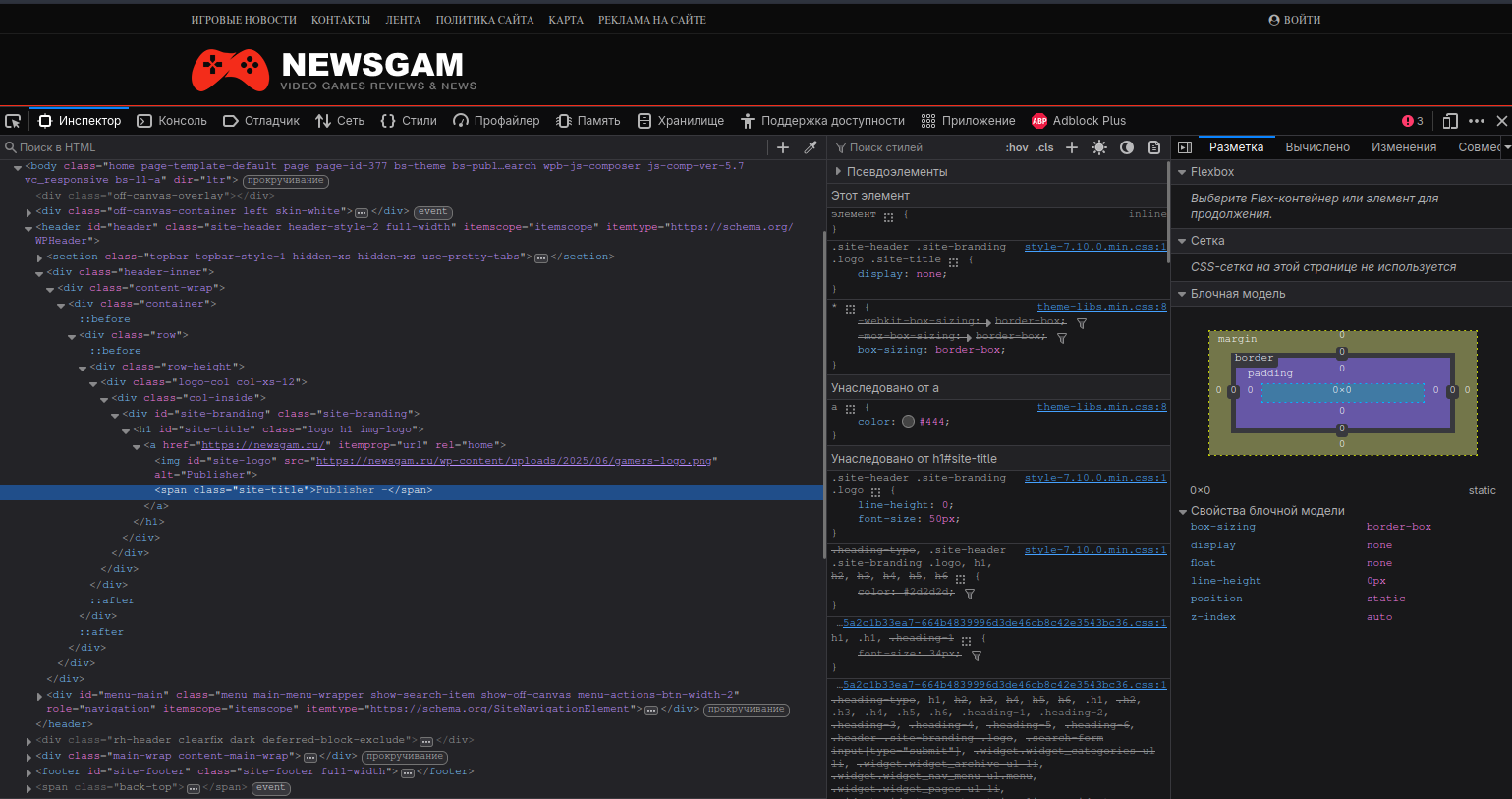Toggle the :hov pseudo-class panel
Image resolution: width=1512 pixels, height=799 pixels.
pyautogui.click(x=1017, y=147)
